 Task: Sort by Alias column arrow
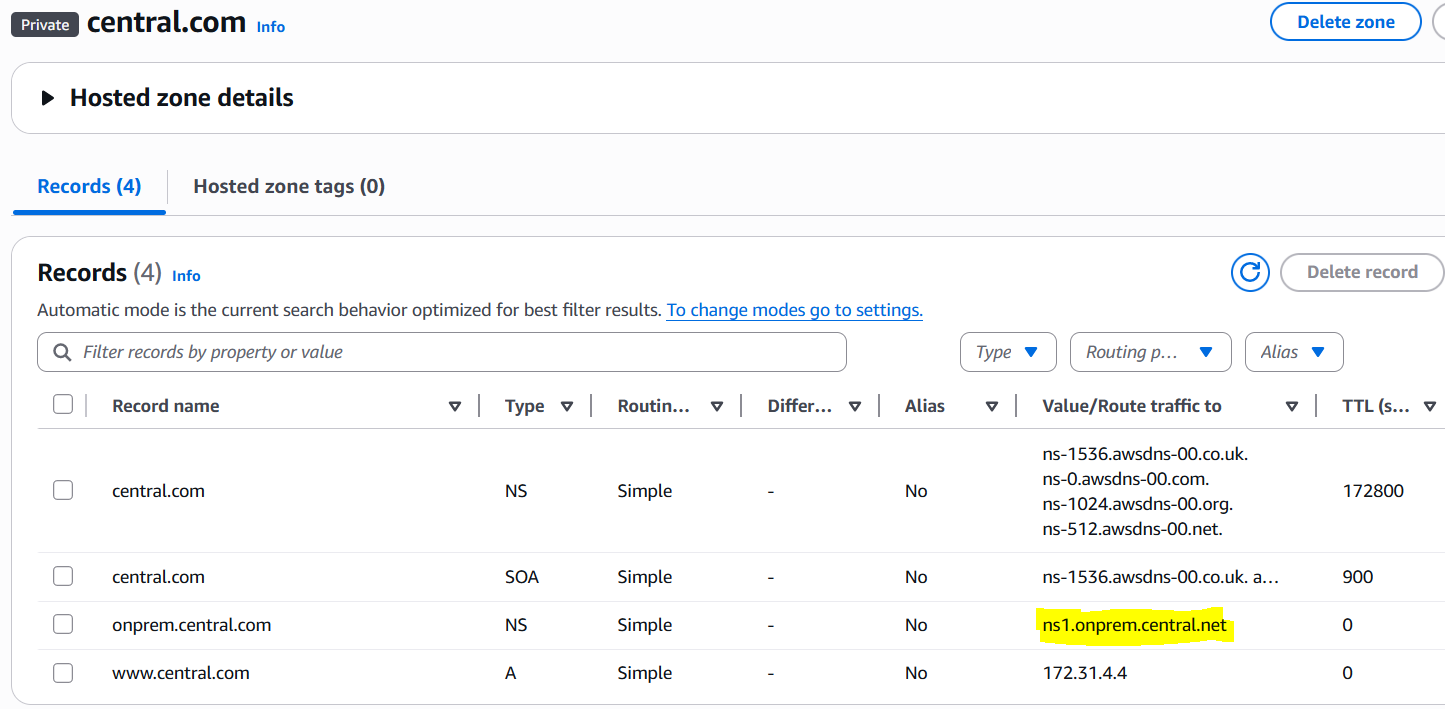992,406
